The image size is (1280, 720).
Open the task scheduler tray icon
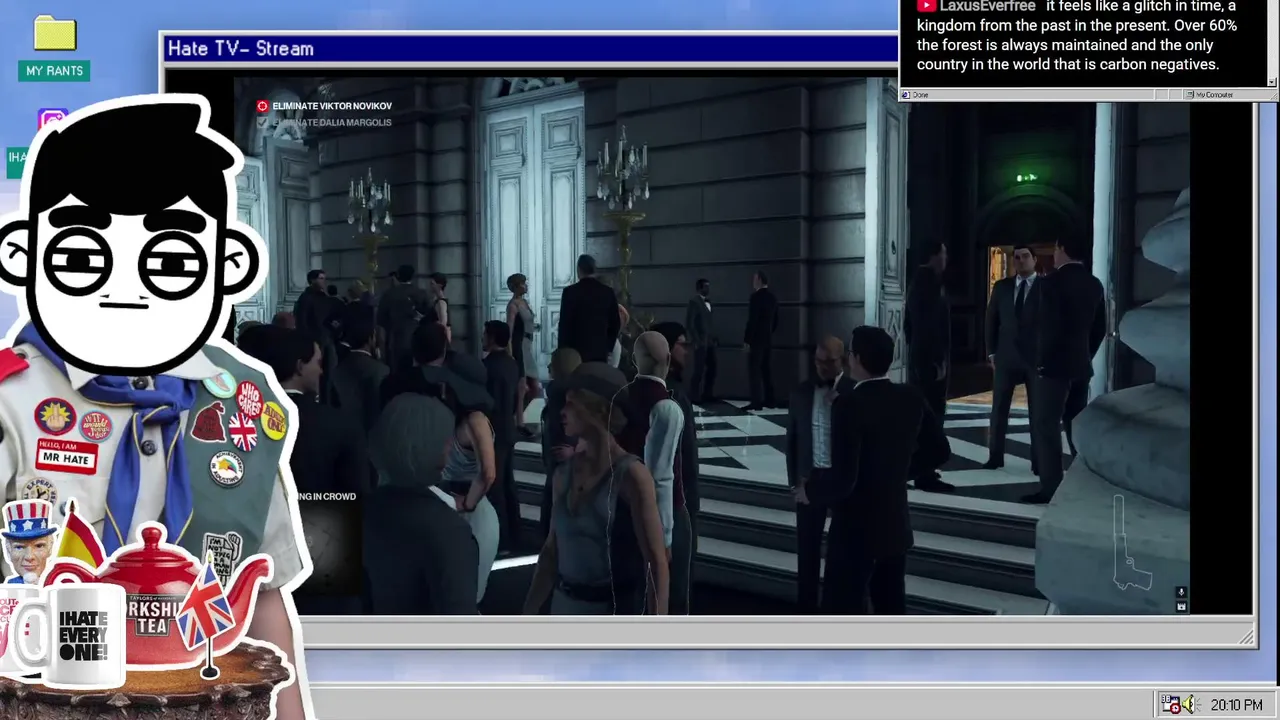point(1169,704)
